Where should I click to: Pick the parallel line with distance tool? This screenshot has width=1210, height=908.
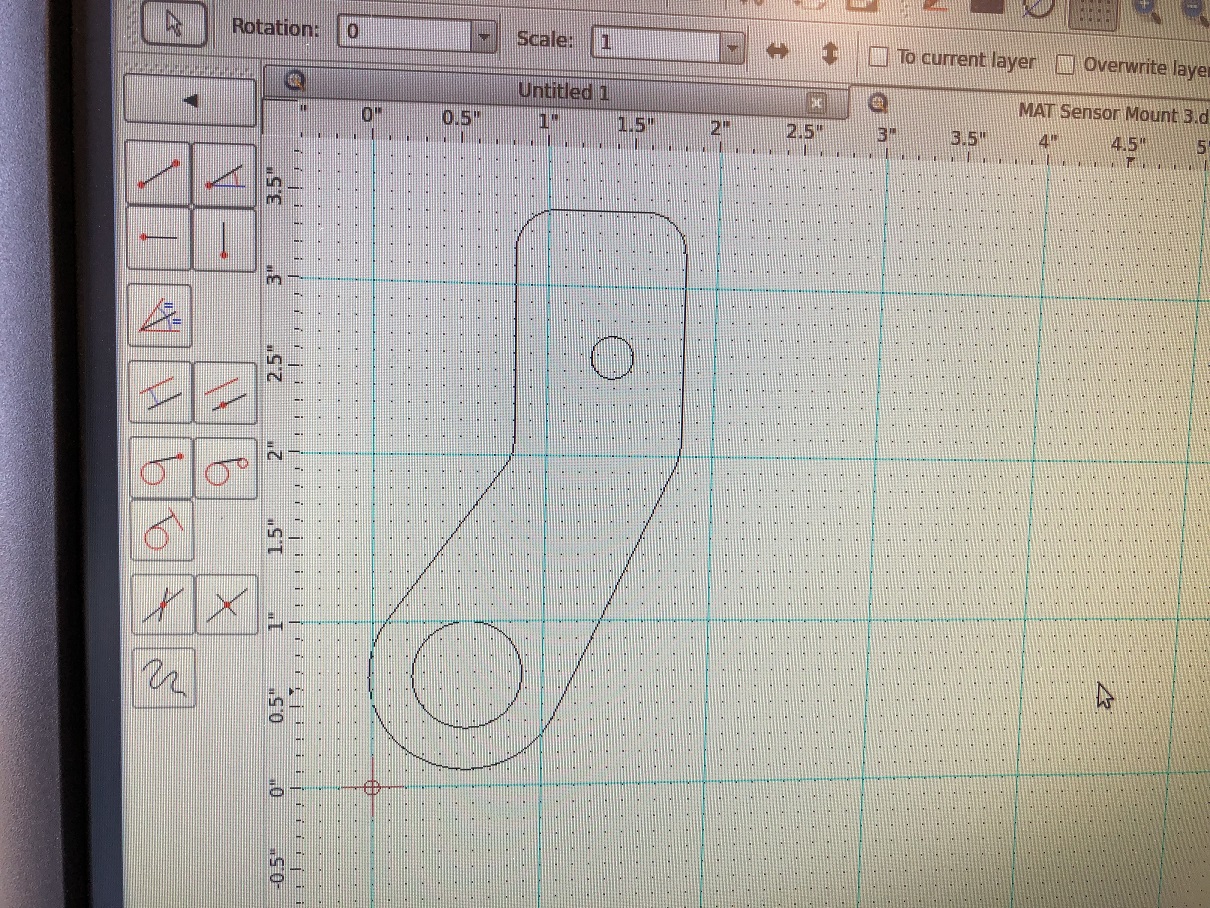click(x=160, y=393)
